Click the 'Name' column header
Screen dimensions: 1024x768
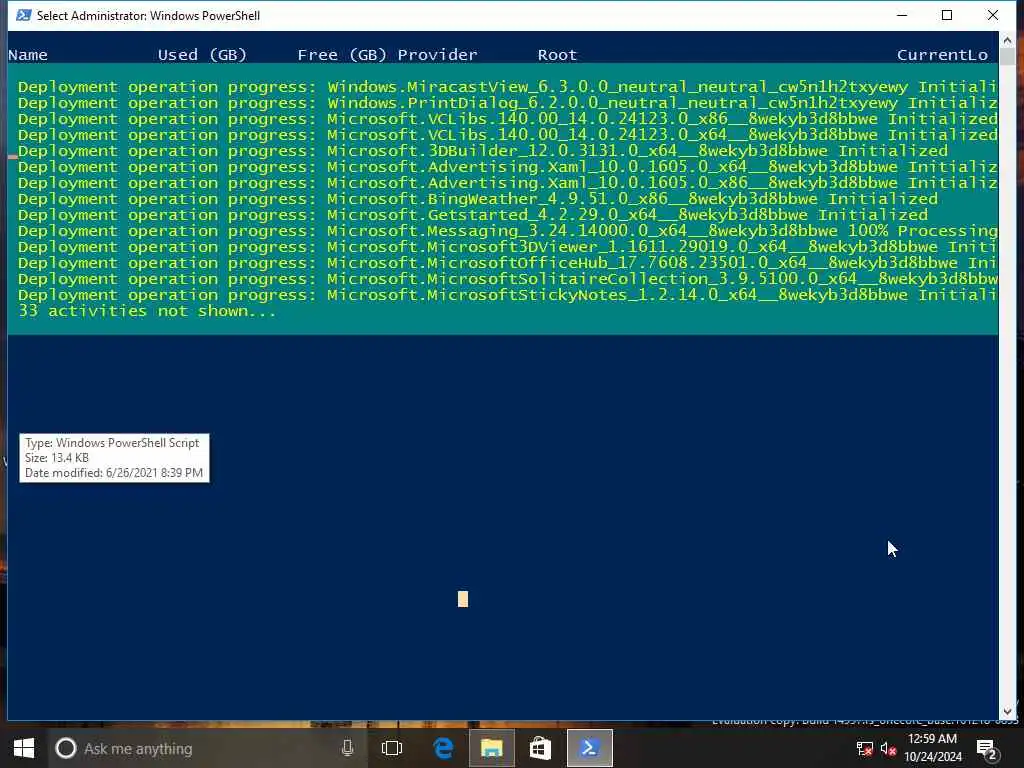tap(28, 55)
